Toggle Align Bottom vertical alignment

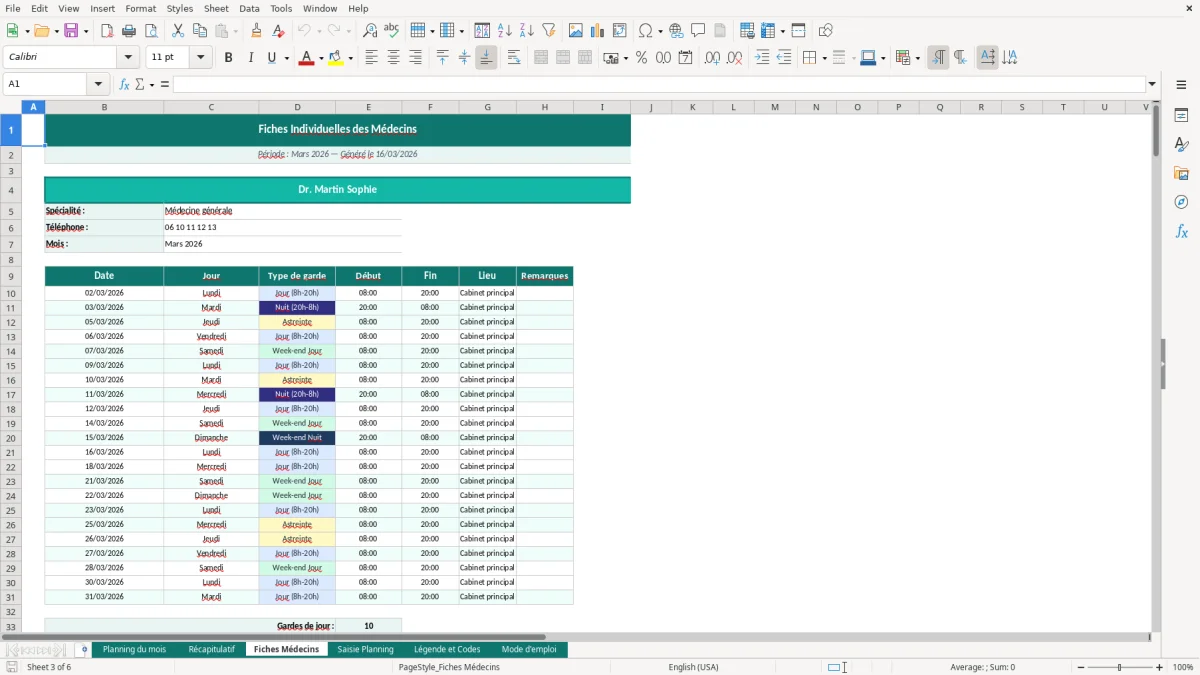tap(486, 58)
